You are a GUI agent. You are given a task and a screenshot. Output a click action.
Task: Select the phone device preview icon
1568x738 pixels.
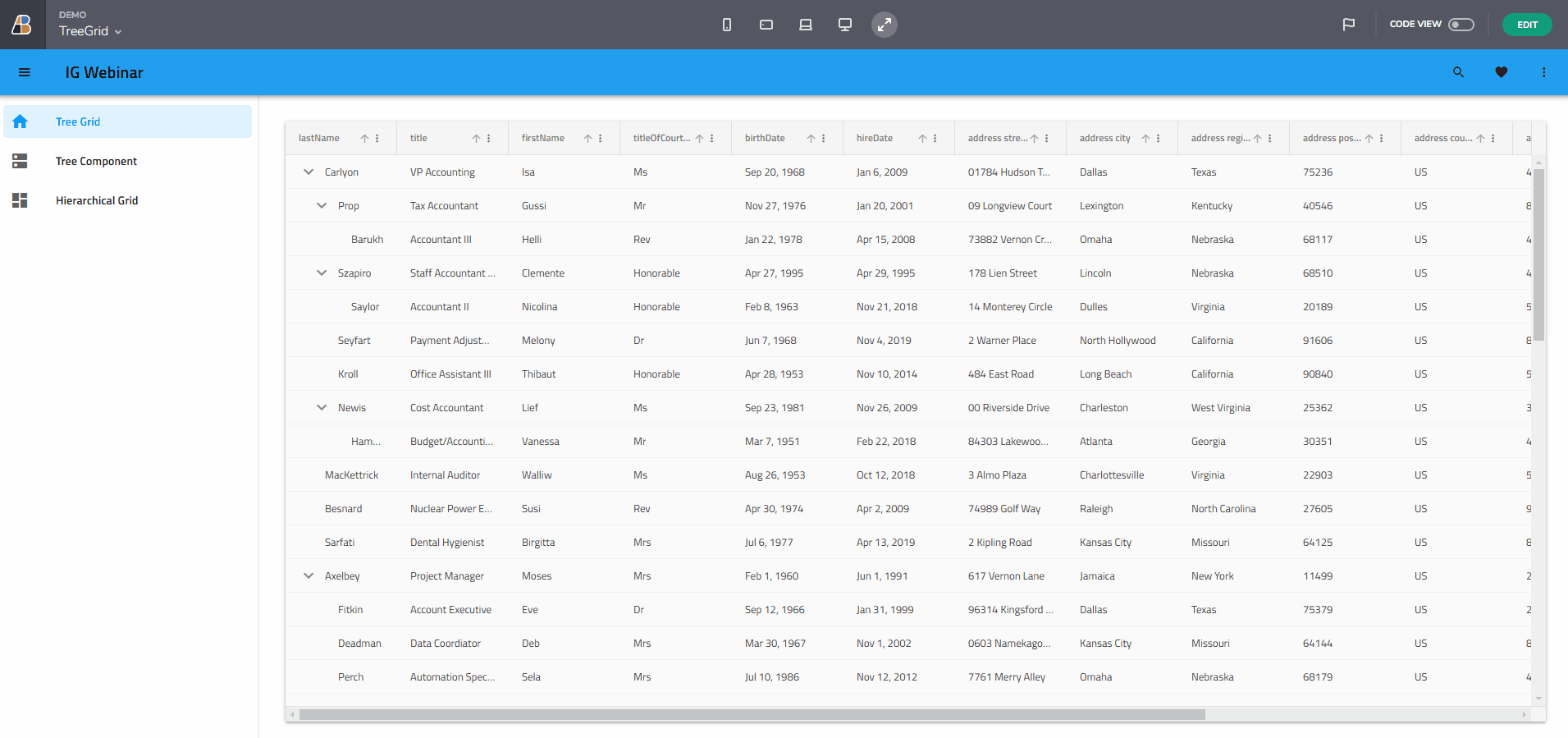coord(726,25)
